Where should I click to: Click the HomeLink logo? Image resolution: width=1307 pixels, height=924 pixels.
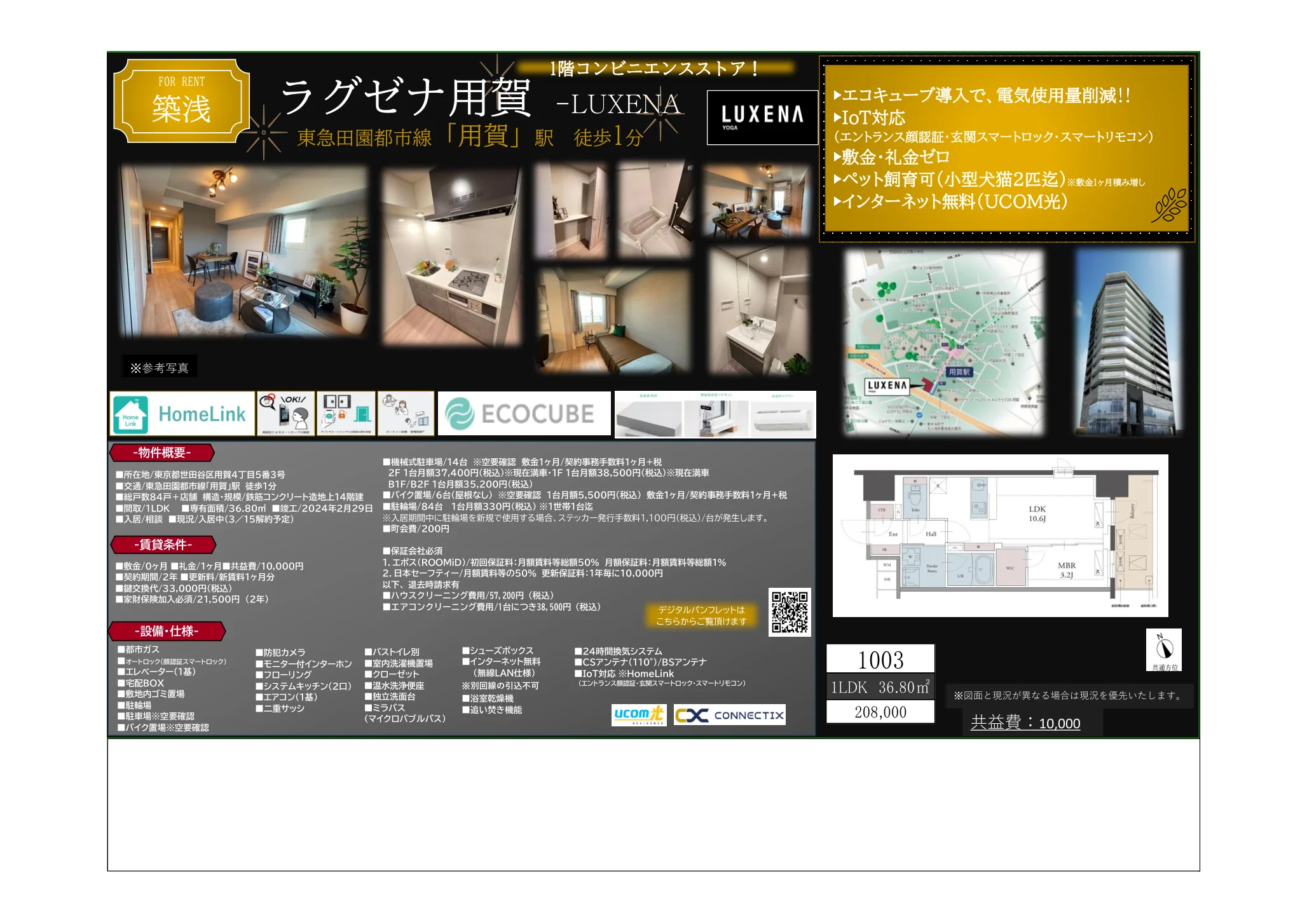pos(182,414)
